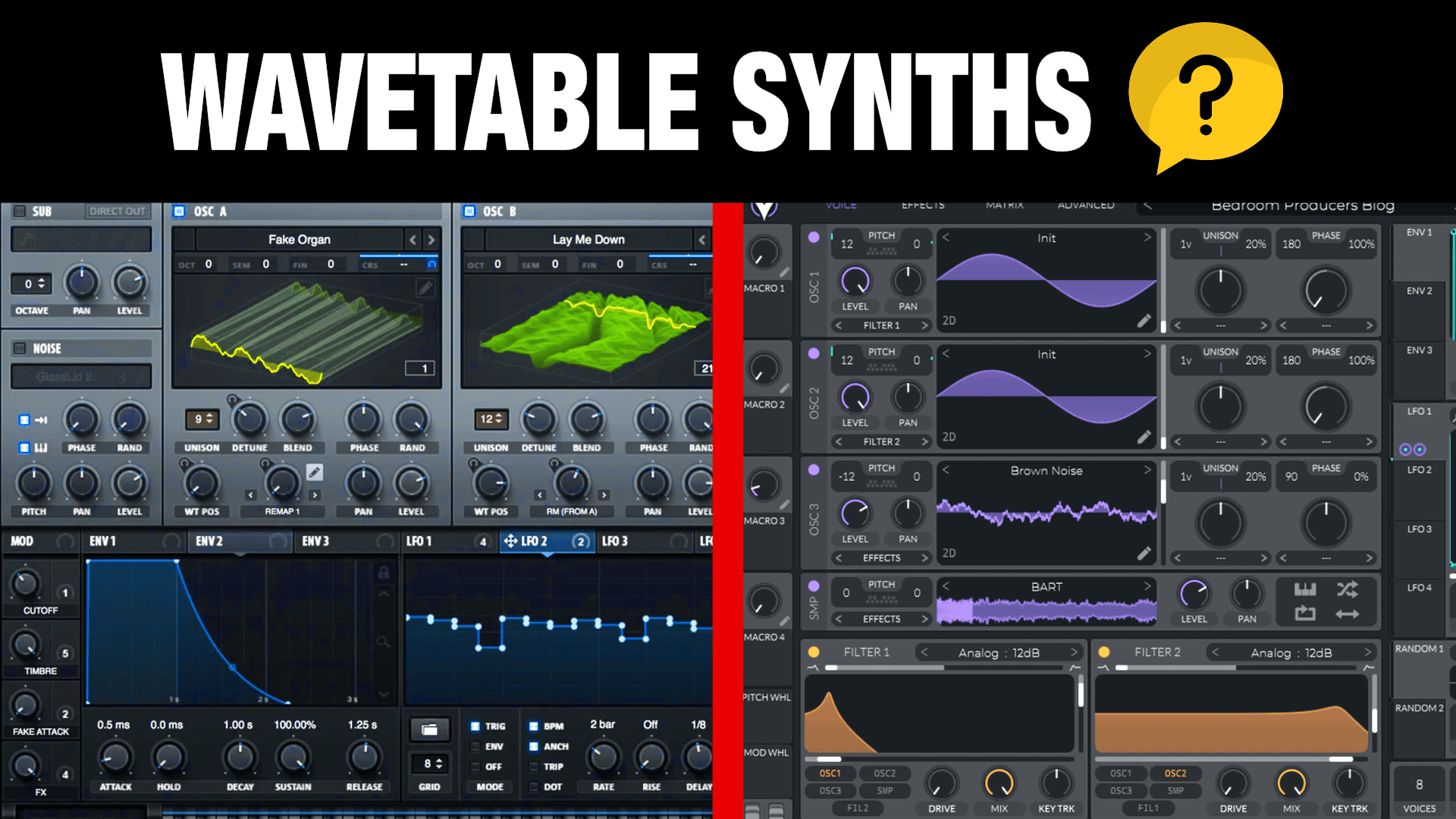The width and height of the screenshot is (1456, 819).
Task: Click the sampler keytrack keyboard icon
Action: (1304, 589)
